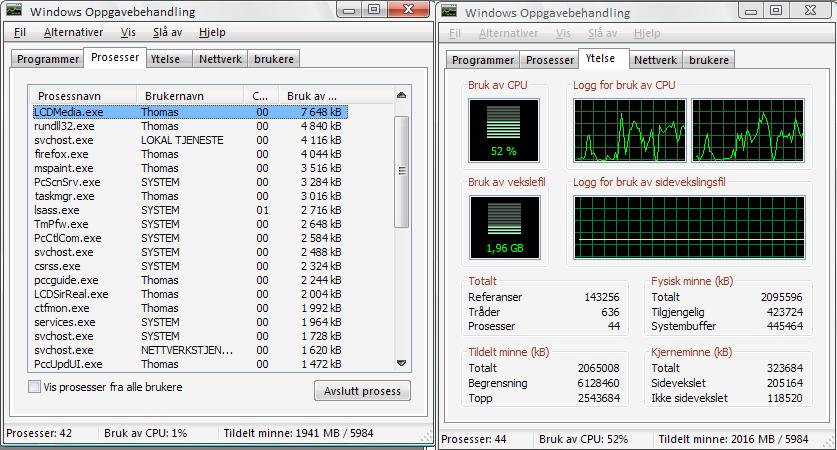837x450 pixels.
Task: Minimize the left Oppgavebehandling window
Action: [x=349, y=10]
